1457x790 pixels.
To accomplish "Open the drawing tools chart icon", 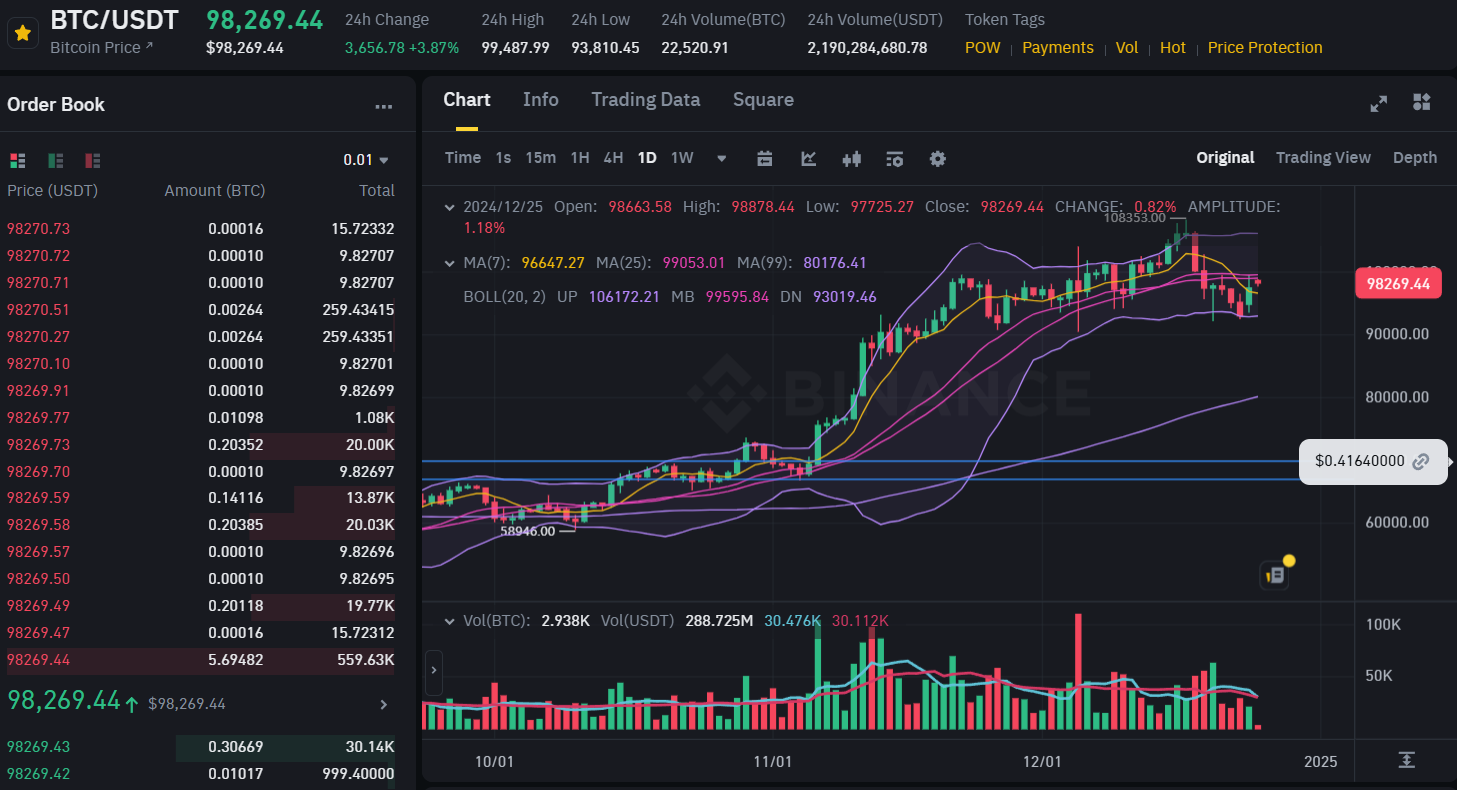I will click(x=809, y=158).
